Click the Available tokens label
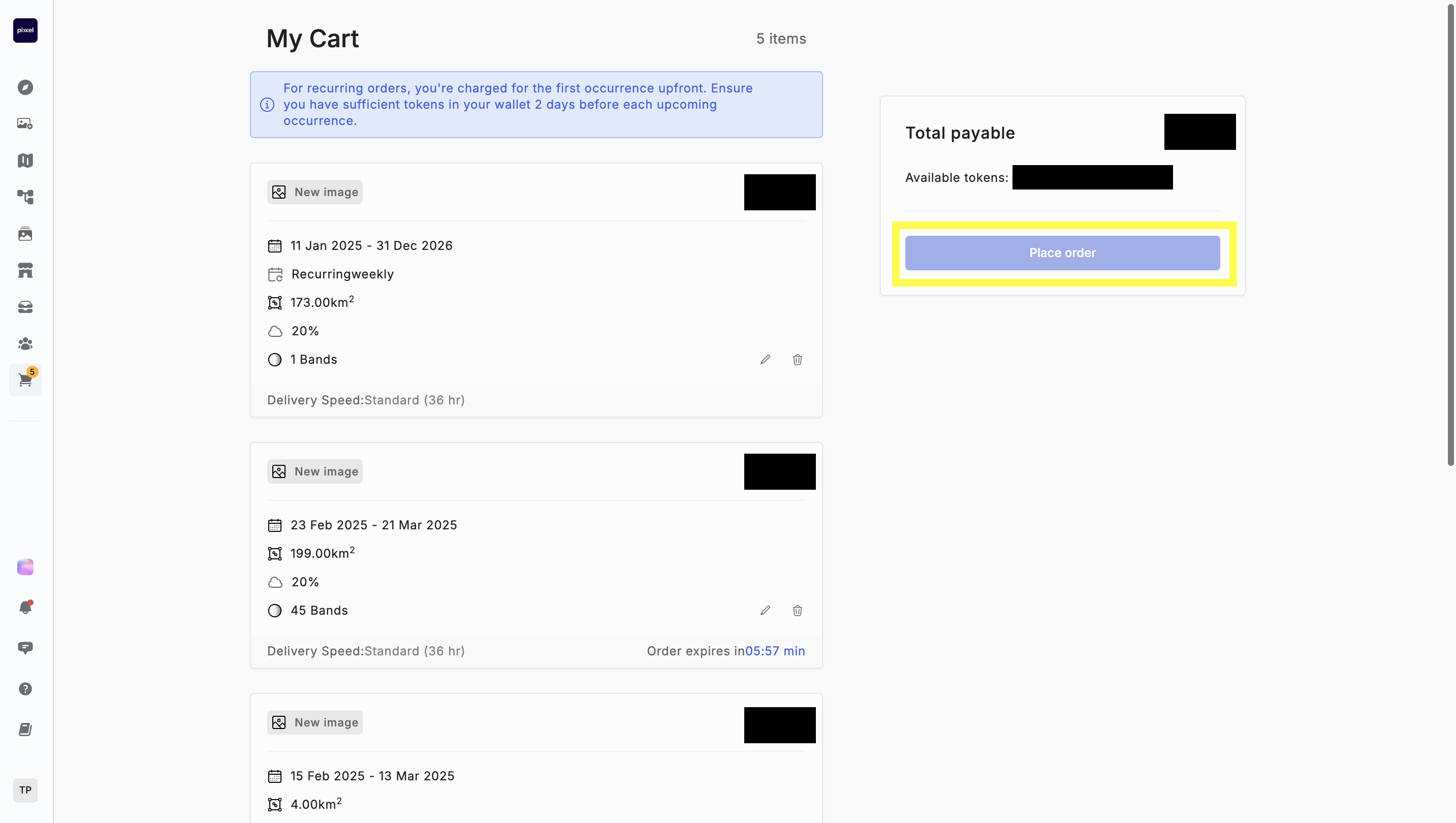The width and height of the screenshot is (1456, 823). point(957,177)
